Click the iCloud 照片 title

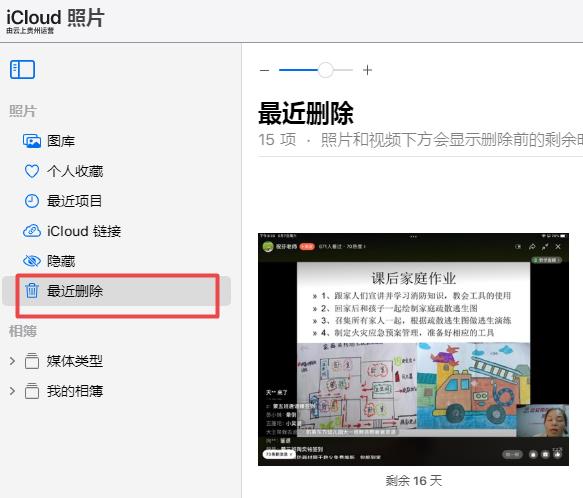(55, 17)
